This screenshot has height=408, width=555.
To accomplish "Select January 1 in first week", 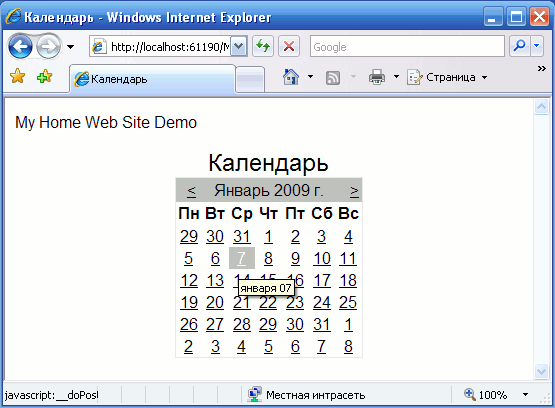I will click(x=268, y=236).
